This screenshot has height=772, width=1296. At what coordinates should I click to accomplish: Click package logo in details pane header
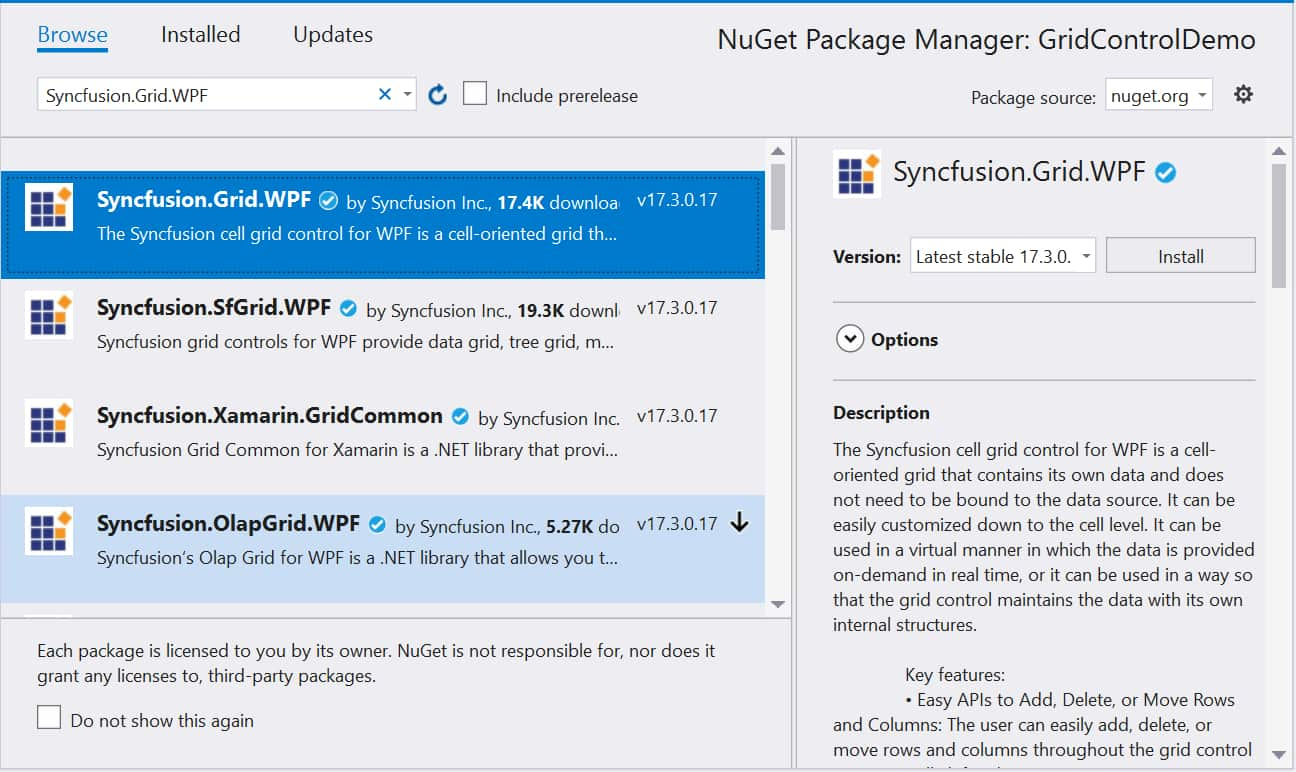pyautogui.click(x=857, y=174)
